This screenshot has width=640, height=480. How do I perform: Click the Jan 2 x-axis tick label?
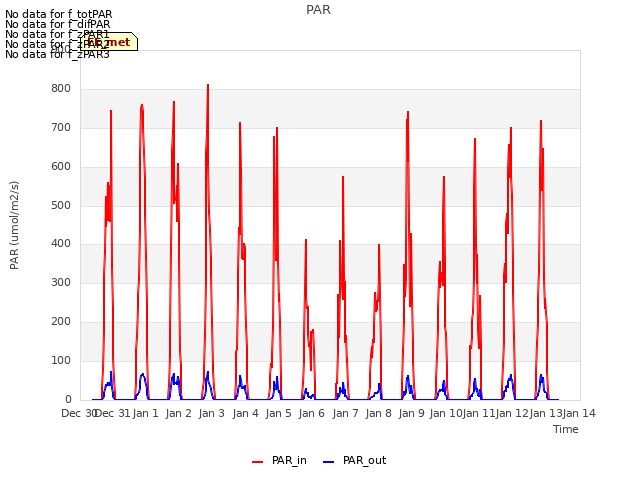(x=179, y=413)
